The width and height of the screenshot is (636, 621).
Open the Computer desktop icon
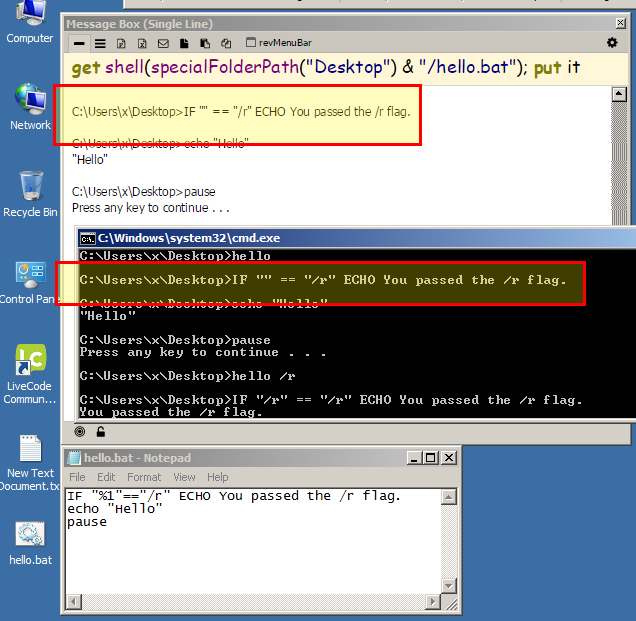pos(30,22)
